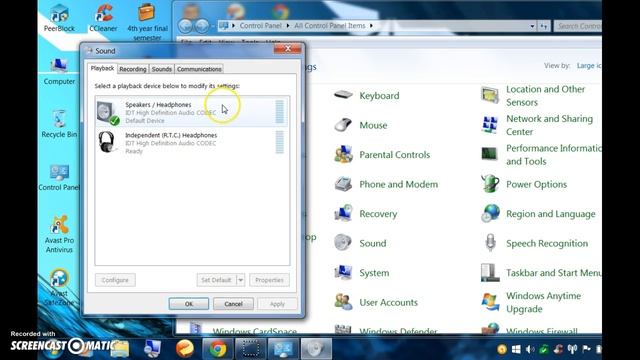Switch to the Sounds tab
Viewport: 640px width, 360px height.
(162, 69)
